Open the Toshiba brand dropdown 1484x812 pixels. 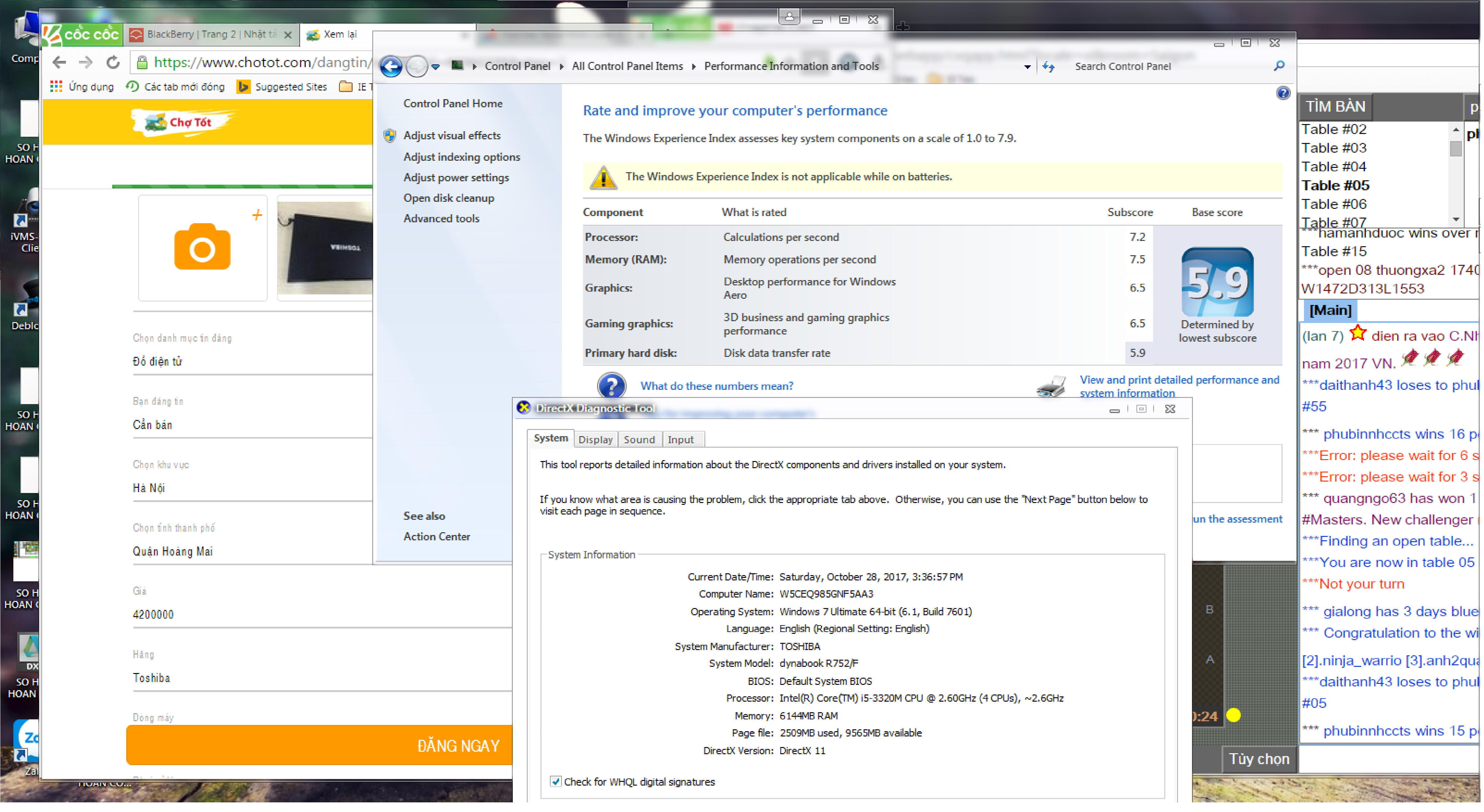tap(322, 678)
